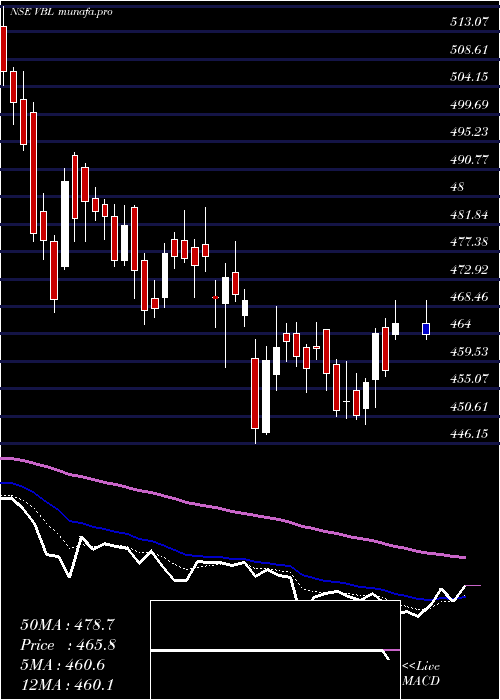The height and width of the screenshot is (700, 500).
Task: Click the <<Live MACD label
Action: pos(421,674)
